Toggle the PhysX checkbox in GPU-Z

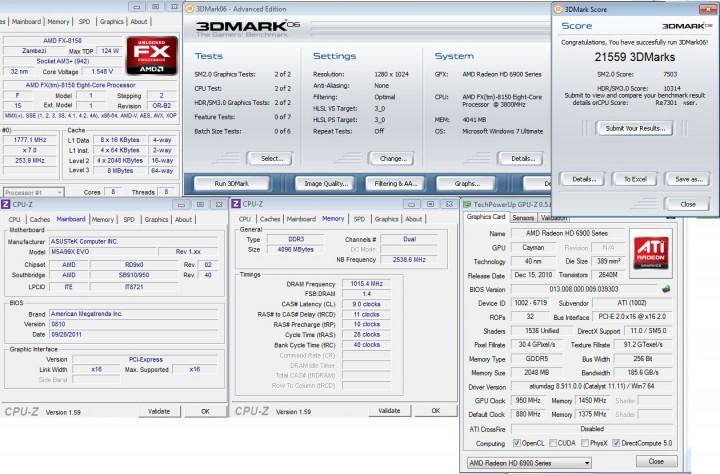point(585,443)
